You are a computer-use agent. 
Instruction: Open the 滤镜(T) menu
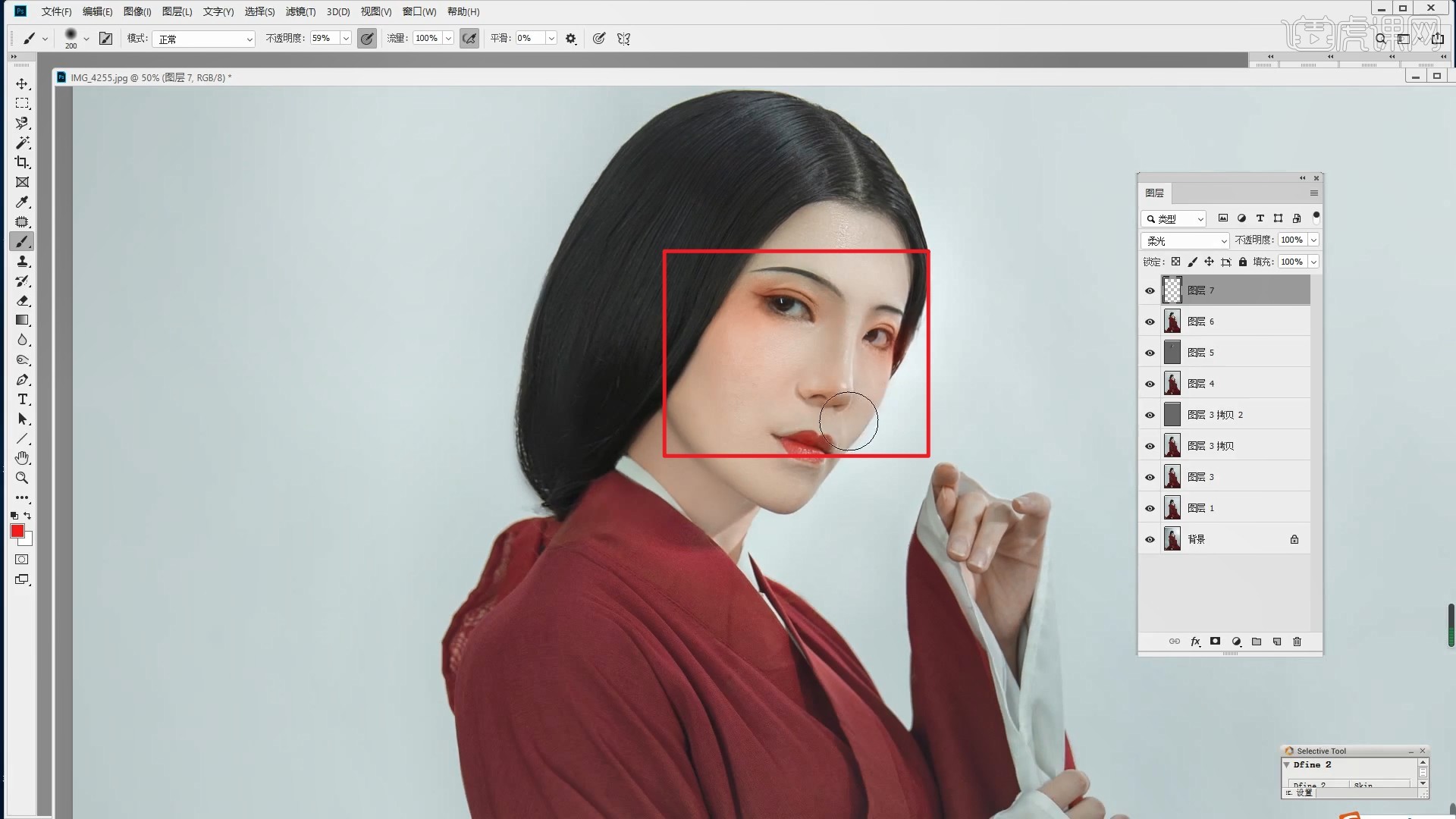click(x=300, y=11)
